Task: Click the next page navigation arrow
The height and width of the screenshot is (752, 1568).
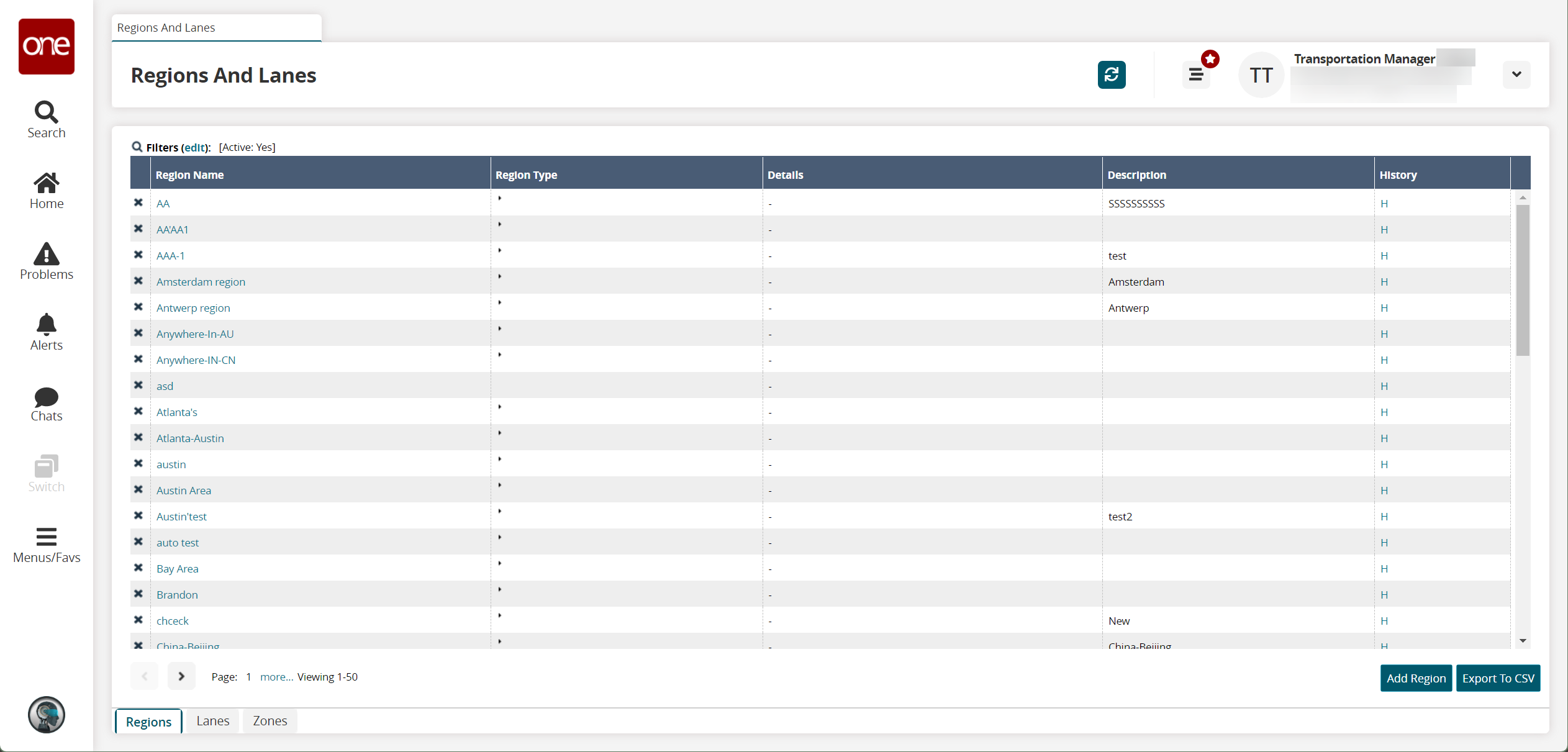Action: (x=181, y=677)
